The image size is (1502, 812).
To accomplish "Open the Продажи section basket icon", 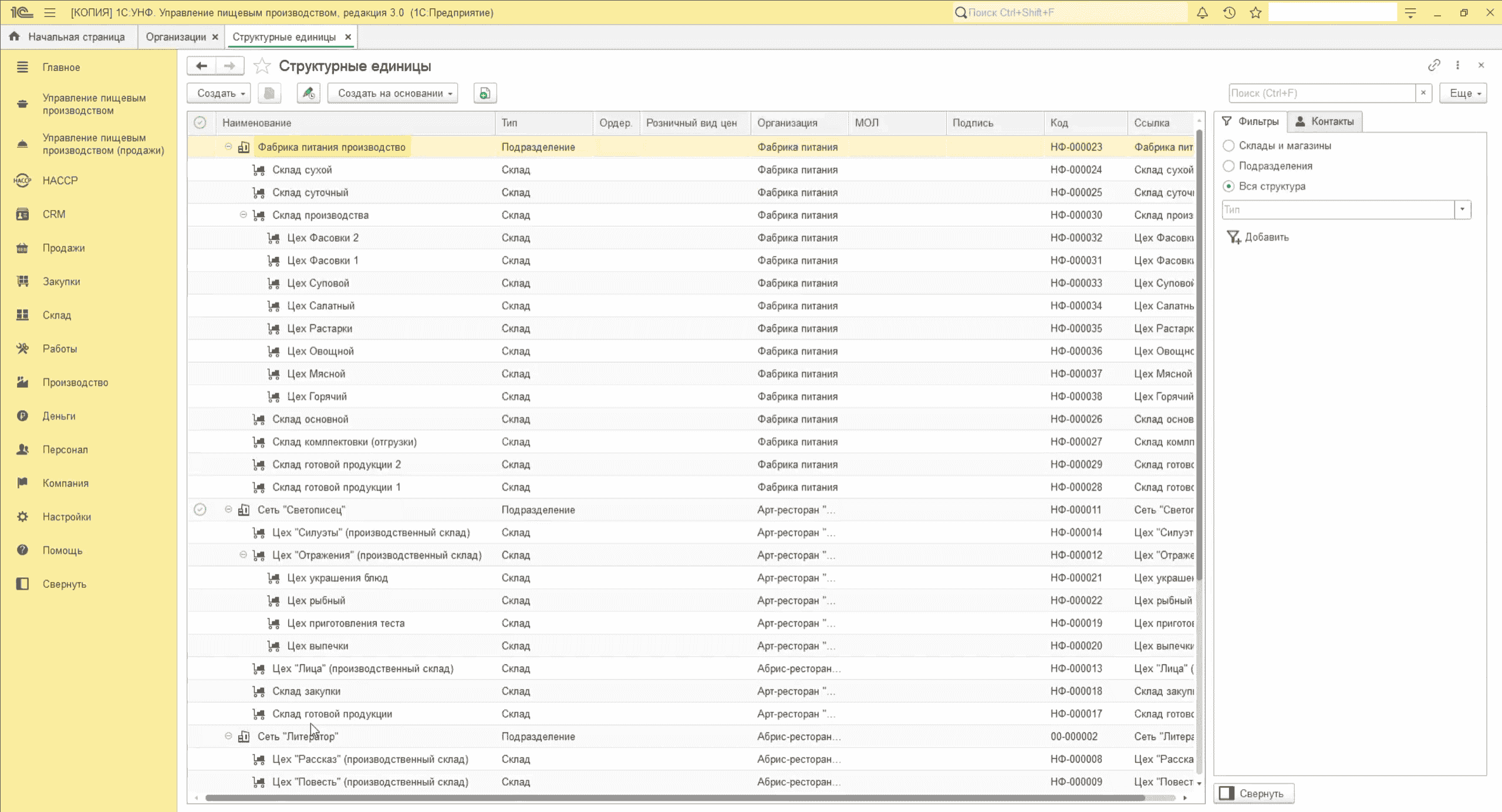I will 22,248.
